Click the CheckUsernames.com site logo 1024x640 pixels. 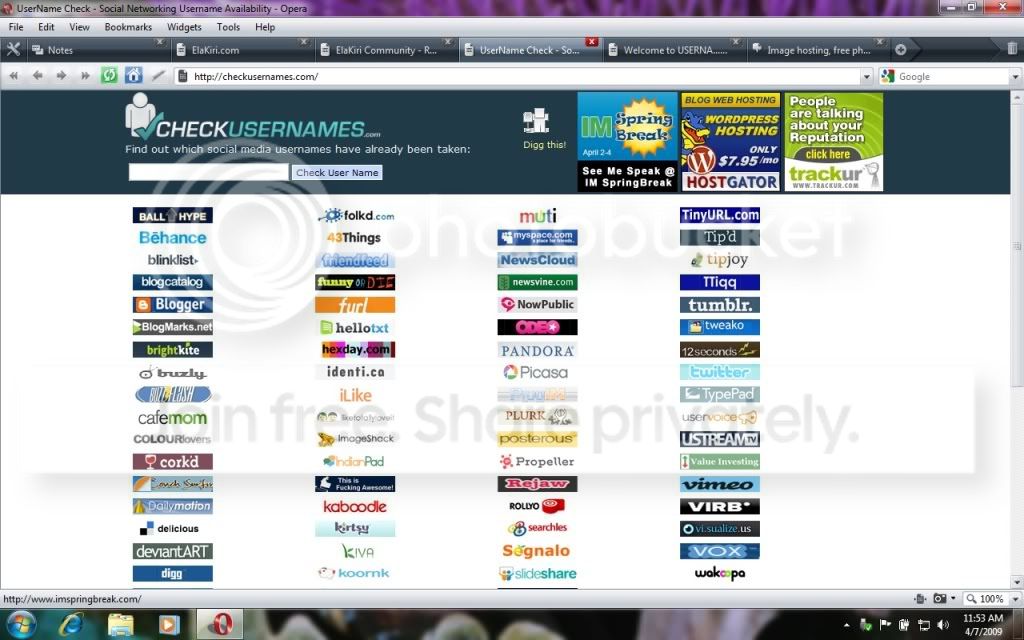pos(253,118)
